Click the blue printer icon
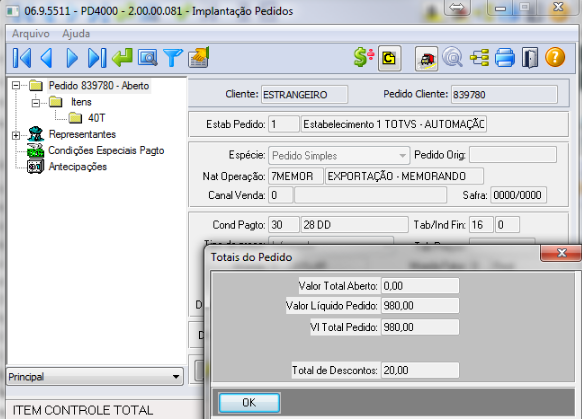Image resolution: width=582 pixels, height=419 pixels. coord(504,58)
